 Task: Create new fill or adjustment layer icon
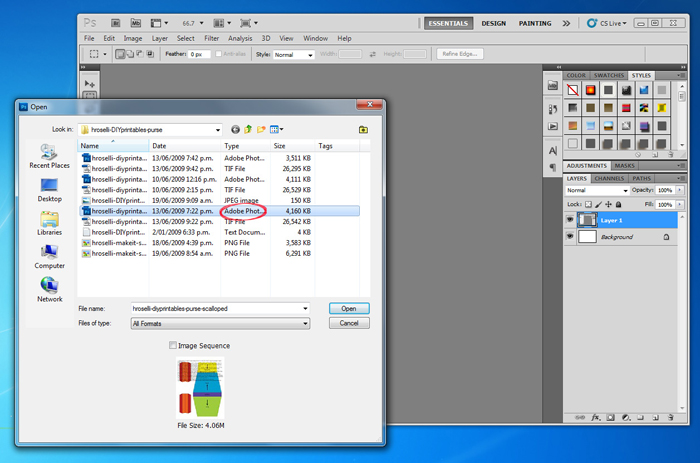coord(626,417)
